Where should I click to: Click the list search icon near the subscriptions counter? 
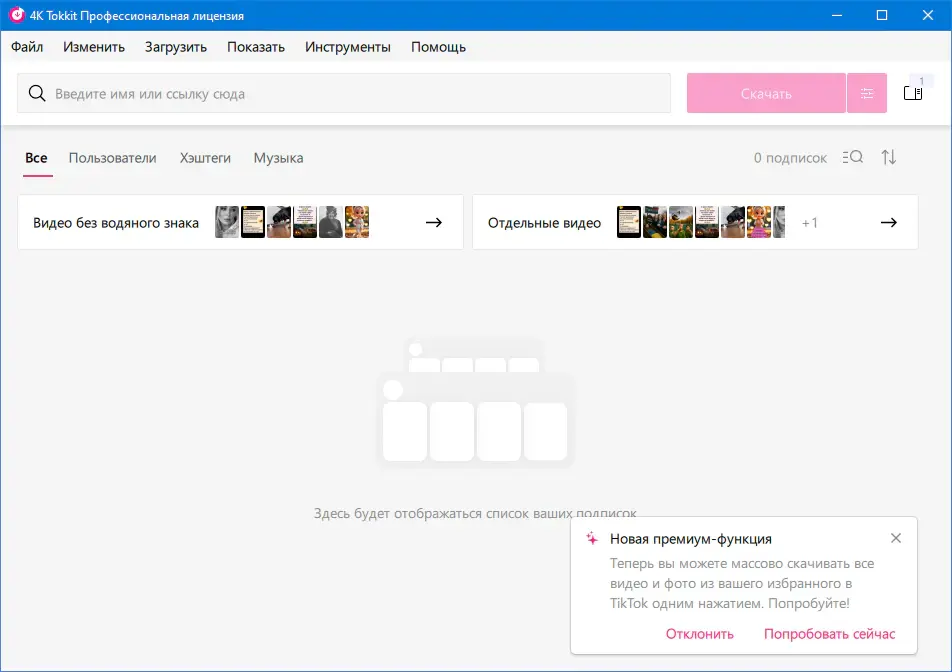click(x=852, y=157)
